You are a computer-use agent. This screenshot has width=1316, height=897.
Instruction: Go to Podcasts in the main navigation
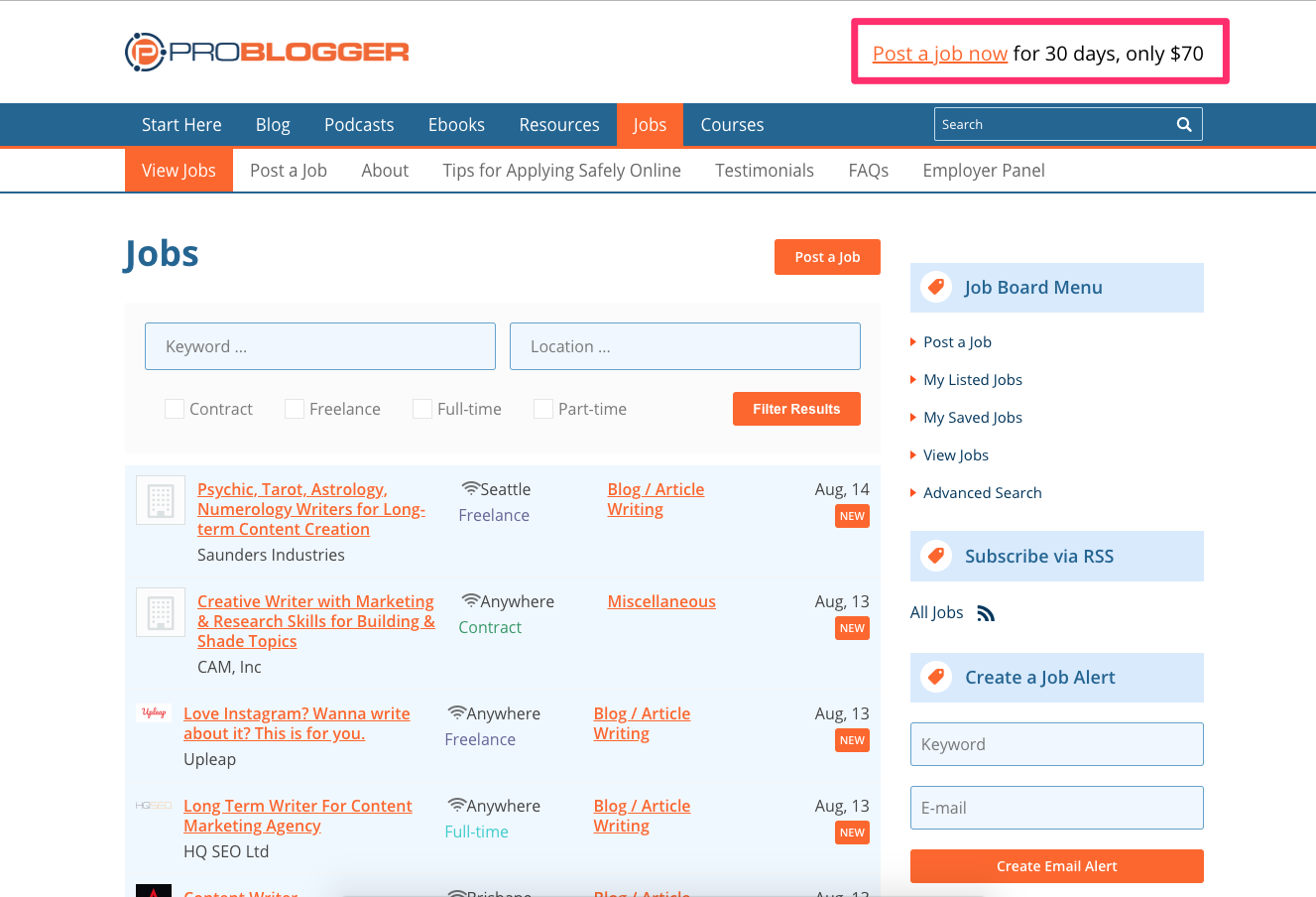click(x=359, y=125)
